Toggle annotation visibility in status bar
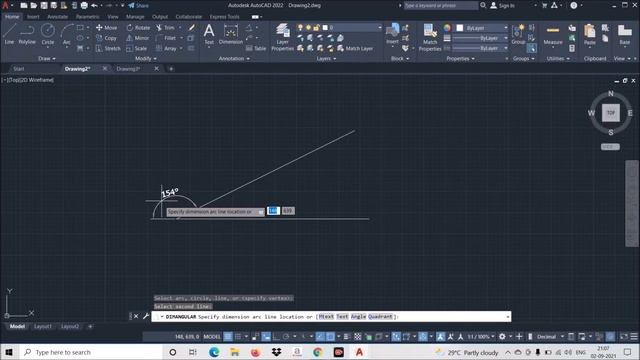Image resolution: width=640 pixels, height=360 pixels. tap(440, 337)
